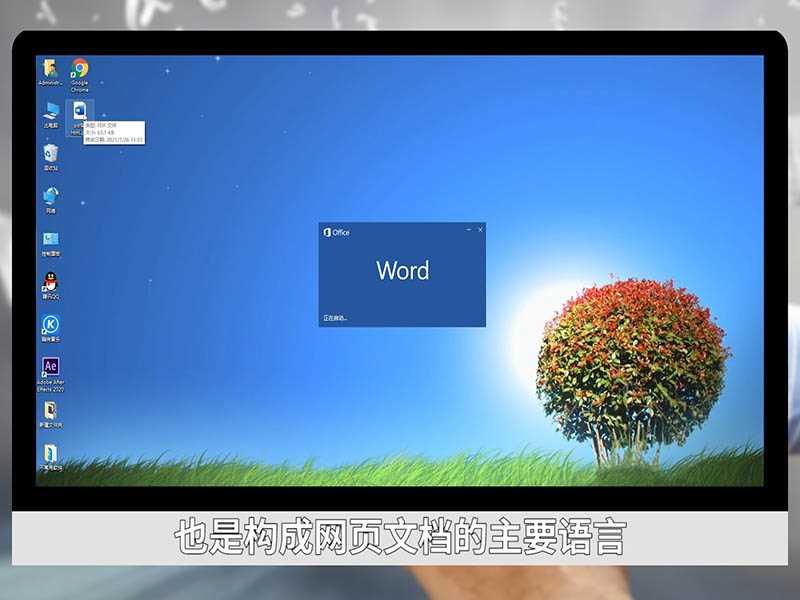Click the Office logo in the splash window
800x600 pixels.
(x=328, y=230)
